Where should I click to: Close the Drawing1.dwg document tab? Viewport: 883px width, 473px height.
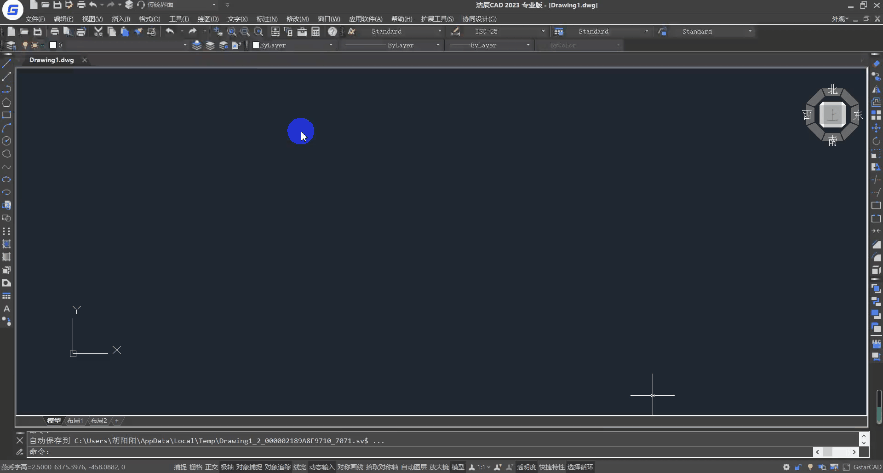85,60
